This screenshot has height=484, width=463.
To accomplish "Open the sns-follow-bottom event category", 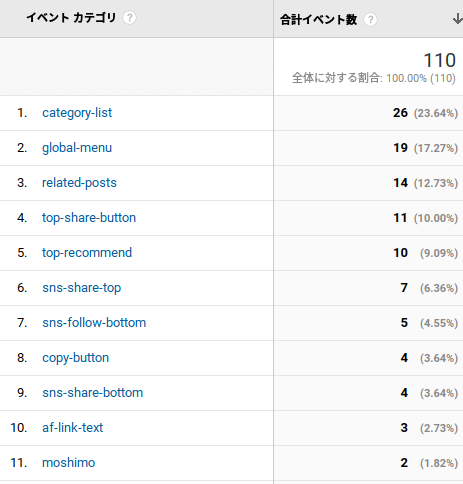I will click(94, 323).
